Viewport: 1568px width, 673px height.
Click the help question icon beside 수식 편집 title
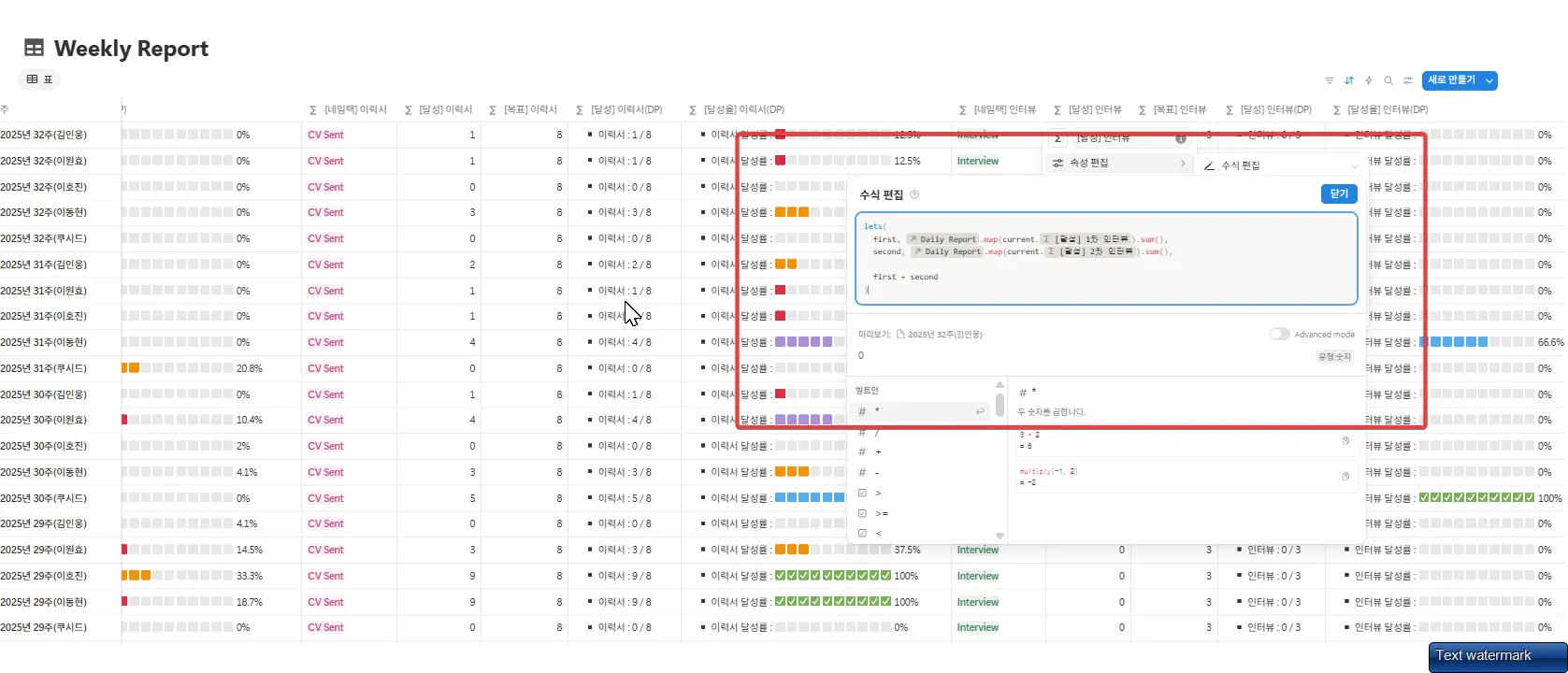pyautogui.click(x=914, y=194)
